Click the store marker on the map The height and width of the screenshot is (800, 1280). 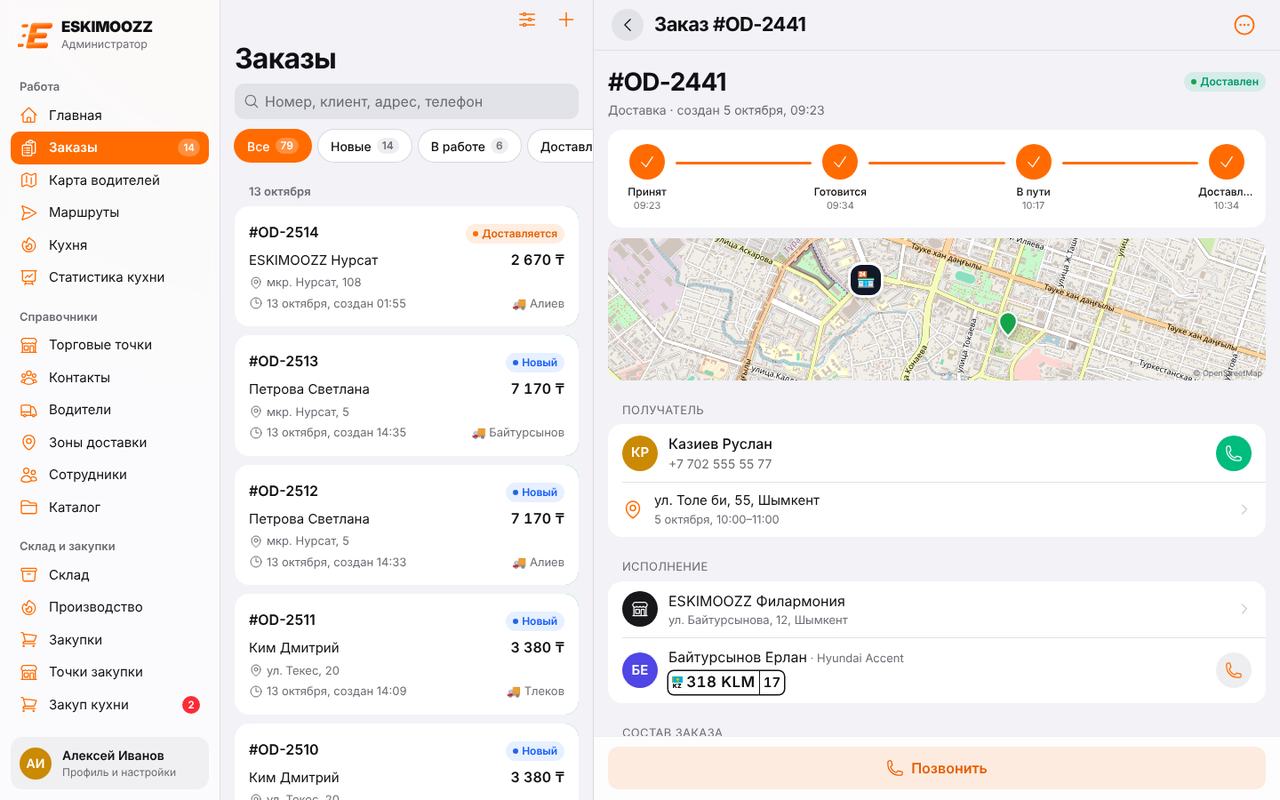pyautogui.click(x=865, y=280)
